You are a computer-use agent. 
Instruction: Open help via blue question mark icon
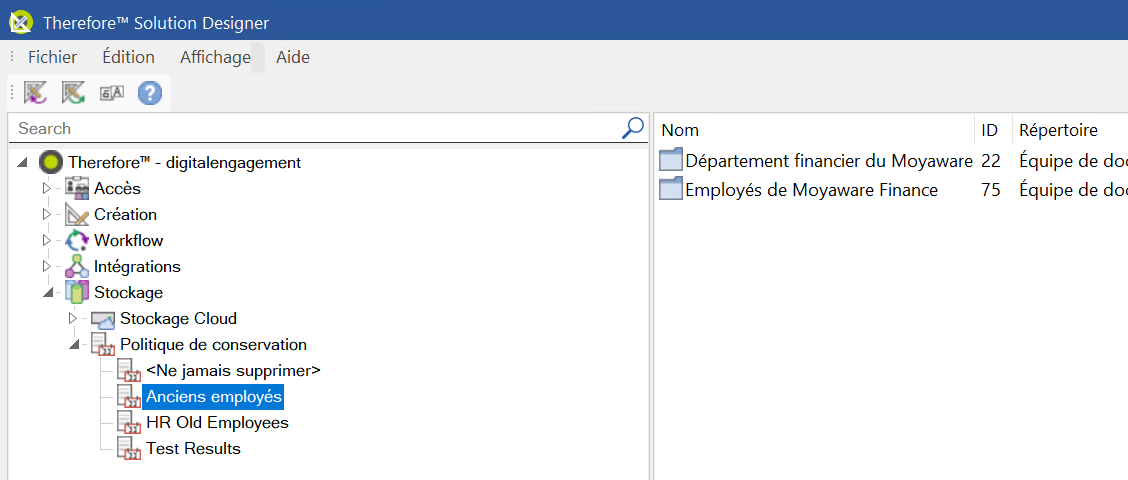tap(149, 93)
